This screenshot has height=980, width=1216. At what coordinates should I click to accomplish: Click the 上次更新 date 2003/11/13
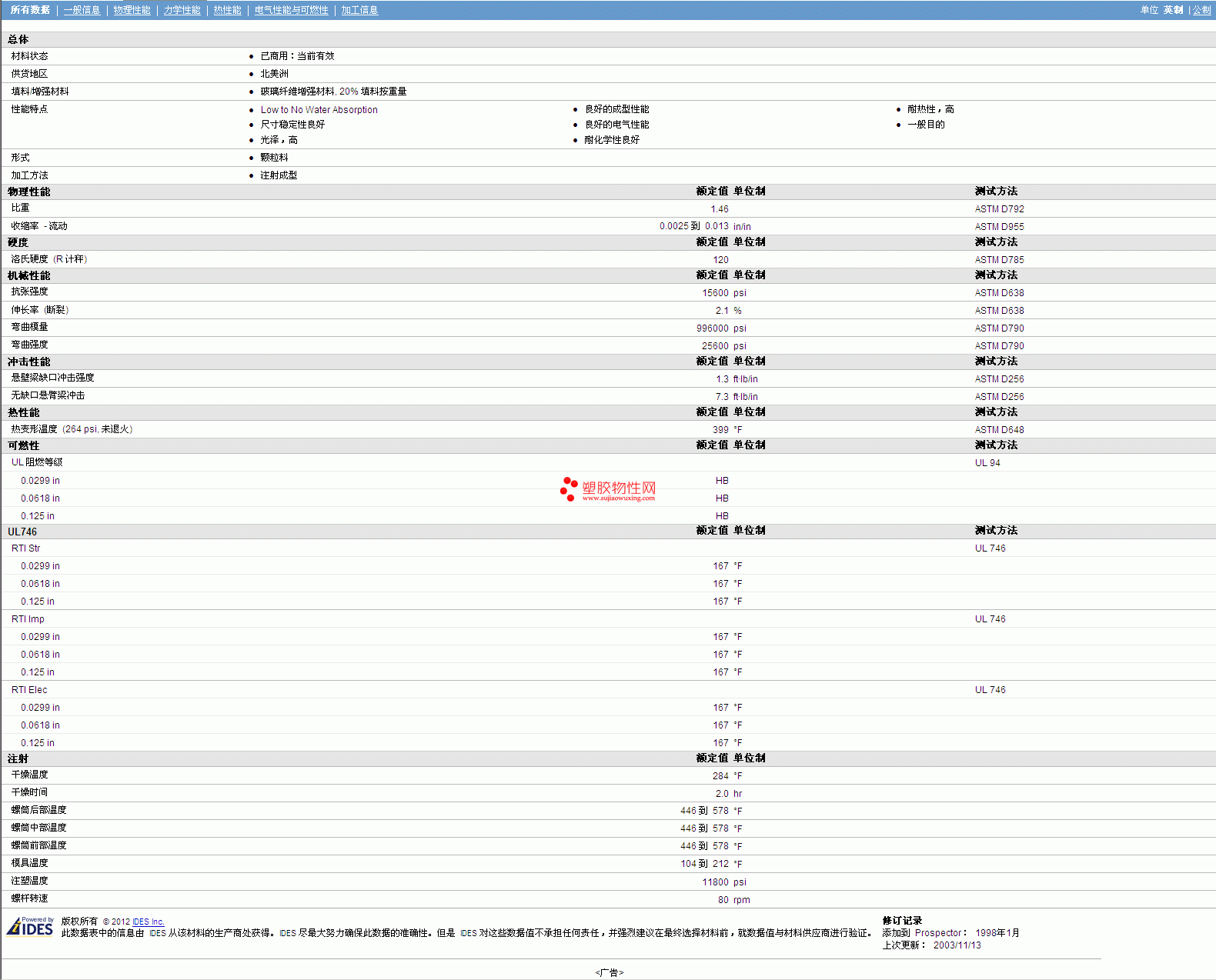pyautogui.click(x=957, y=945)
